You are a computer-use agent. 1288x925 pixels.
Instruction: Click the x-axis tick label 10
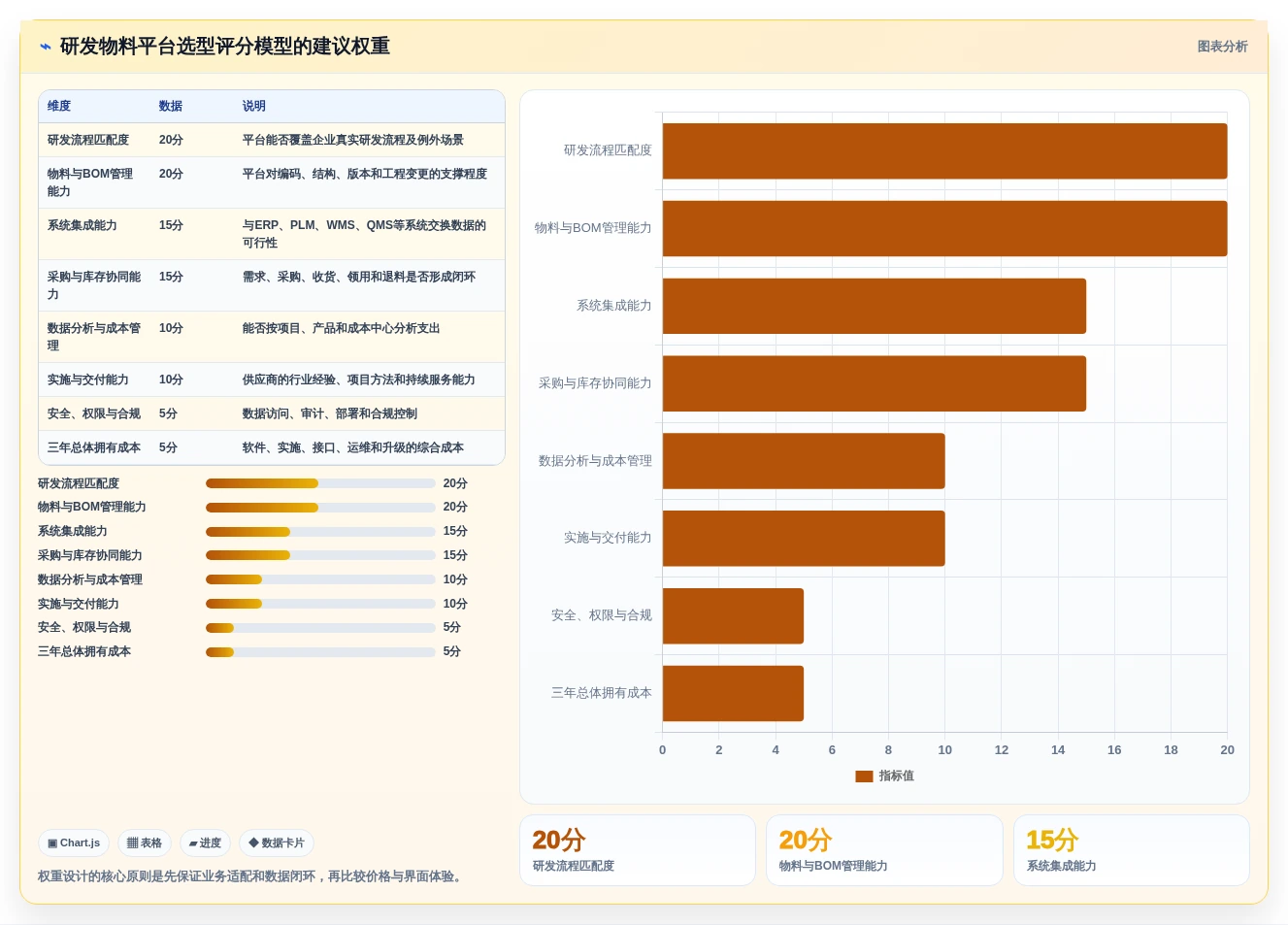(944, 750)
